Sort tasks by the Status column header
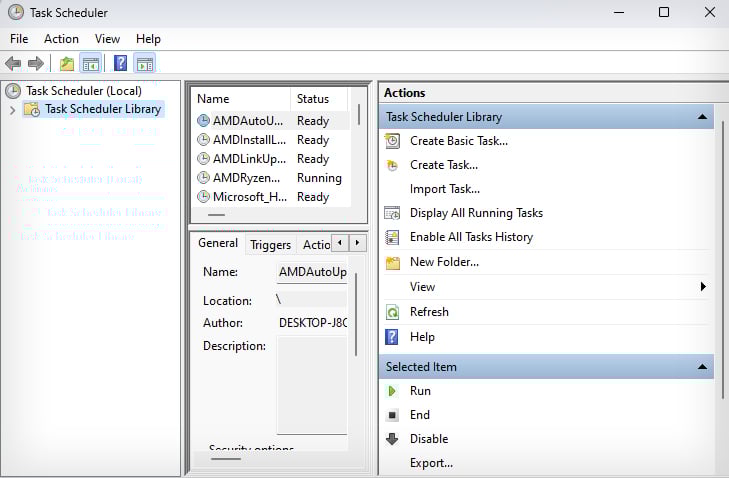 click(x=319, y=99)
